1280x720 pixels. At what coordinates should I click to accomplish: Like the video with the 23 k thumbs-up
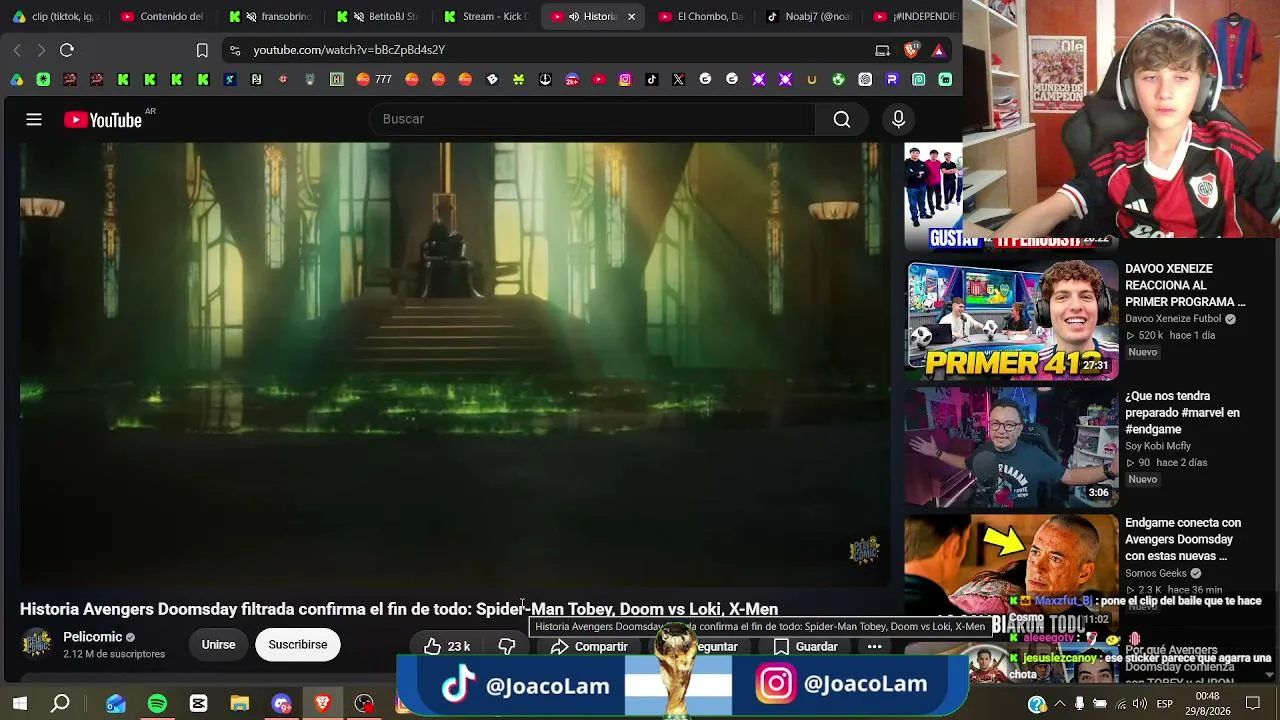(x=447, y=647)
